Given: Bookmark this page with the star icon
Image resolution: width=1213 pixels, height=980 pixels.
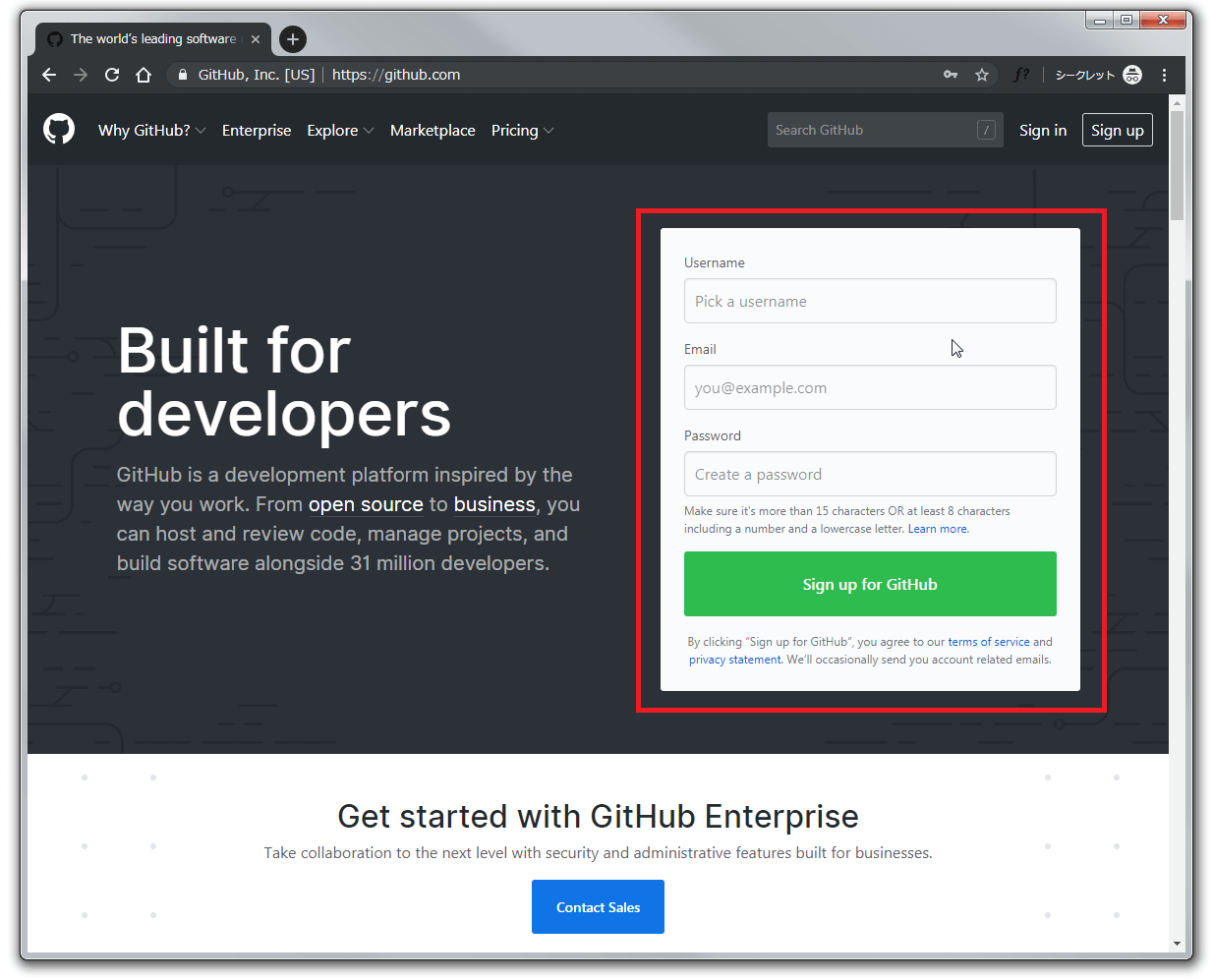Looking at the screenshot, I should [981, 75].
